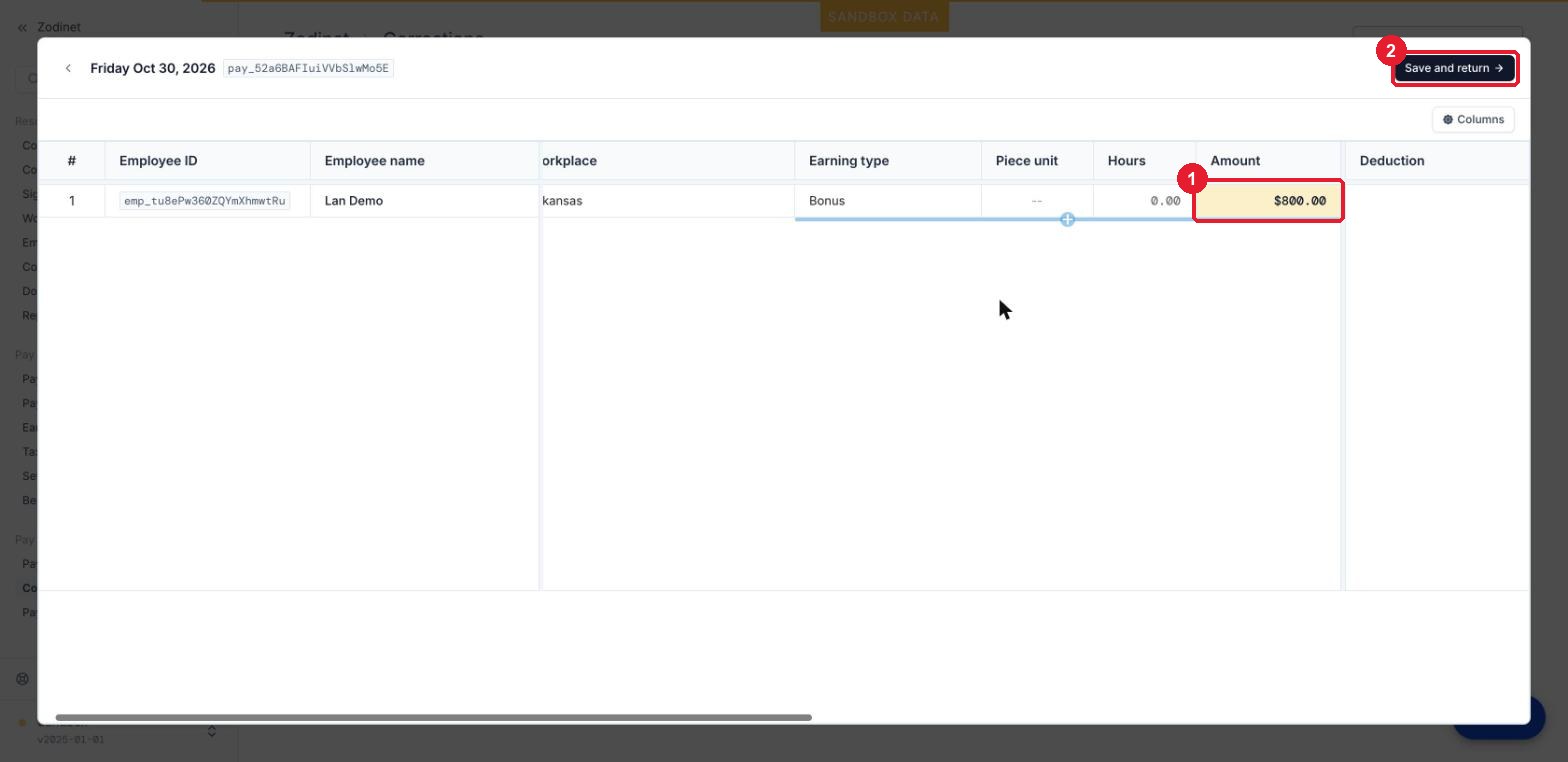1568x762 pixels.
Task: Click the Piece unit cell showing dashes
Action: (1037, 201)
